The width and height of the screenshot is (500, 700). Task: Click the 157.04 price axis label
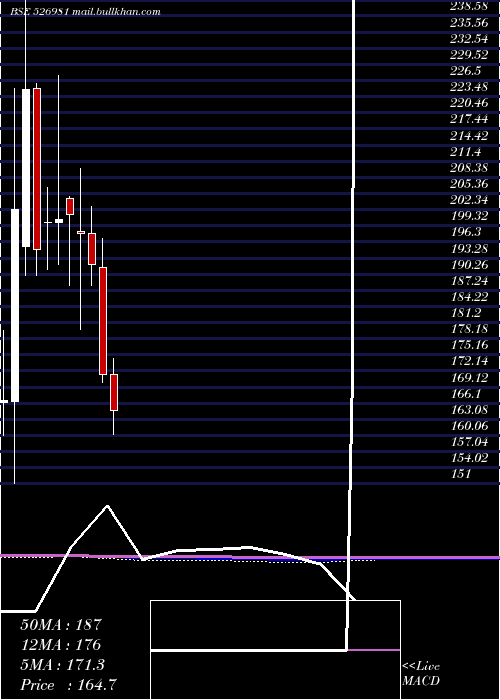pos(469,442)
